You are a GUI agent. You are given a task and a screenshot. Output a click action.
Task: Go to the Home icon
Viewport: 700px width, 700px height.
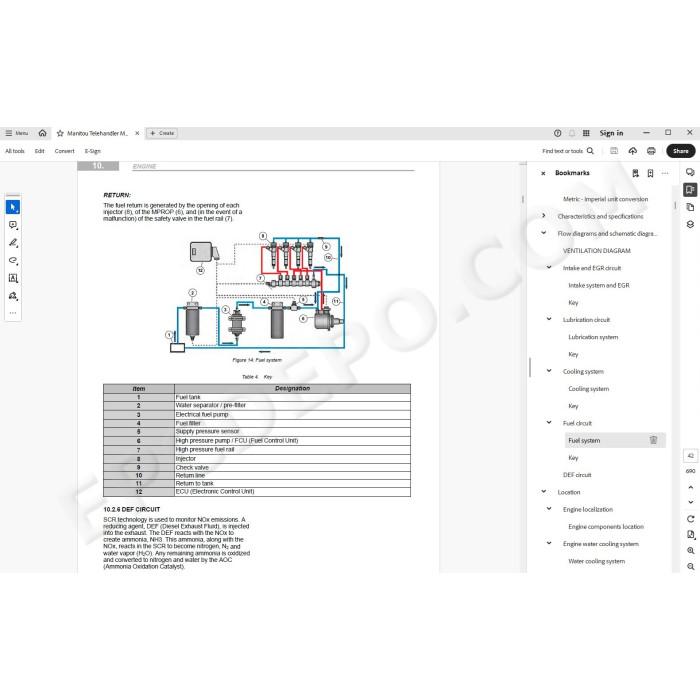coord(42,133)
